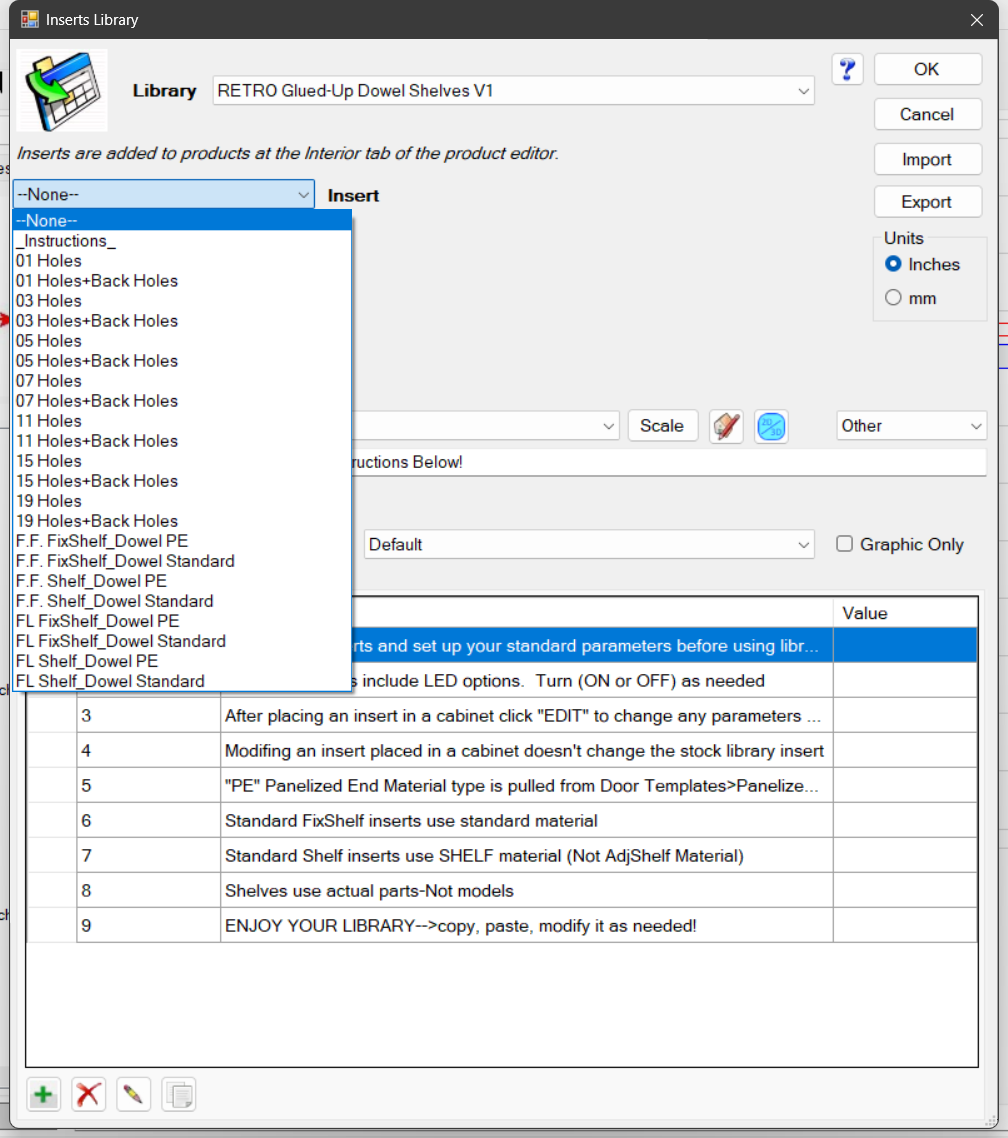This screenshot has height=1138, width=1008.
Task: Click the Import button
Action: (x=927, y=160)
